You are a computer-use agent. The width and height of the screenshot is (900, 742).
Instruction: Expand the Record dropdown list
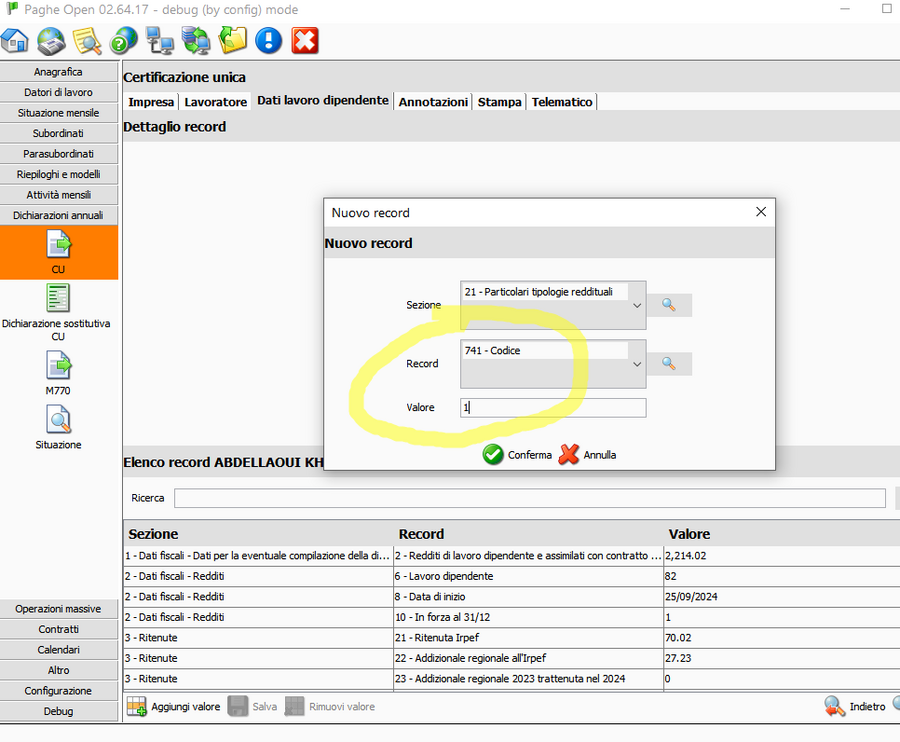point(638,364)
